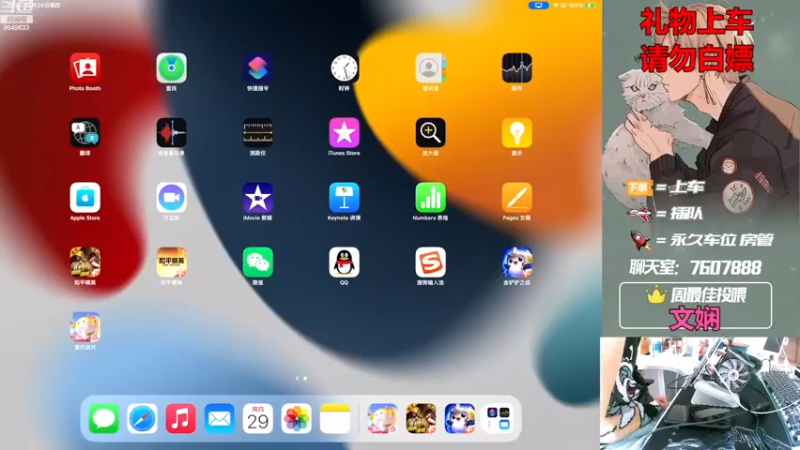The width and height of the screenshot is (800, 450).
Task: Open 金铲铲之战 penguin icon in dock
Action: [460, 418]
